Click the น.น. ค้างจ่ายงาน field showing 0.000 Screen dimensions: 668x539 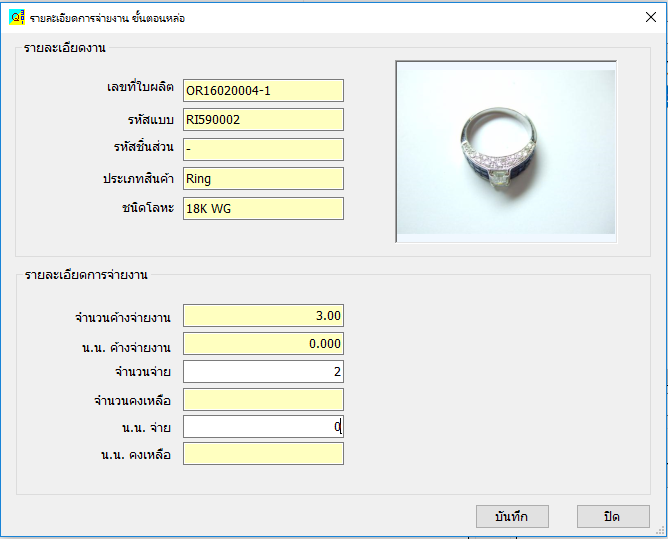263,344
